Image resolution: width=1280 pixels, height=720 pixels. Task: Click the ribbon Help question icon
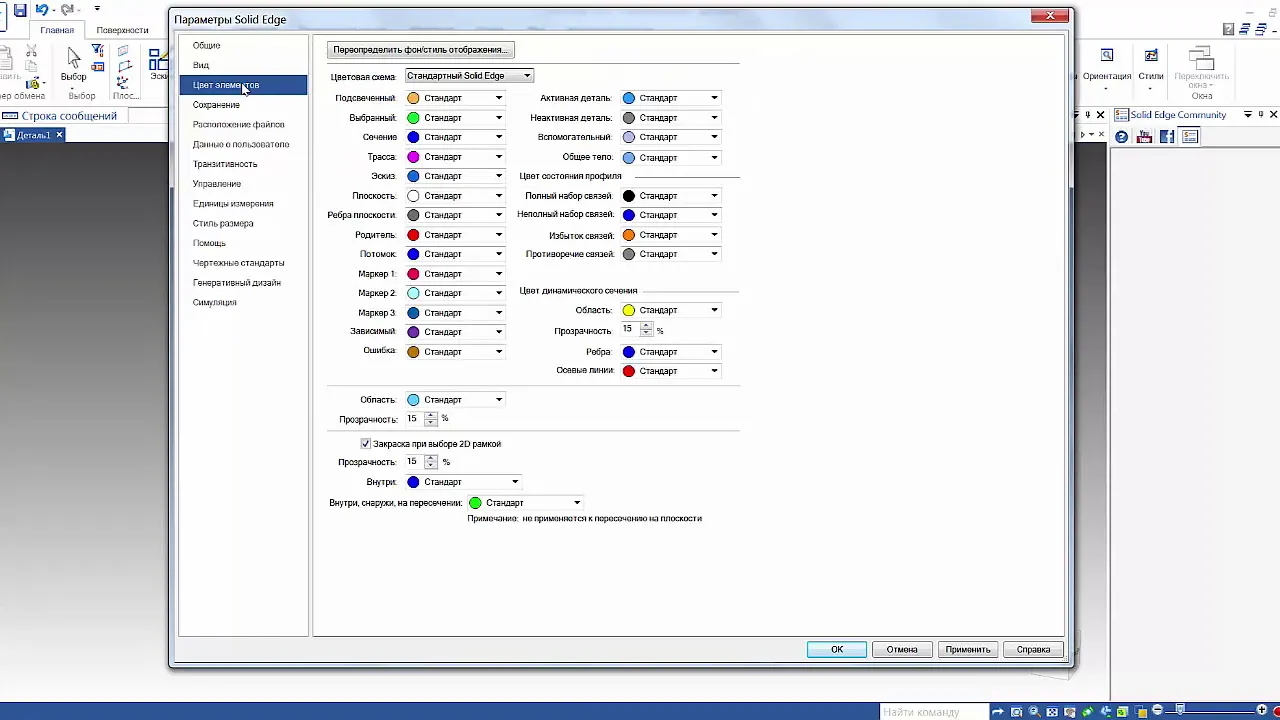tap(1229, 30)
